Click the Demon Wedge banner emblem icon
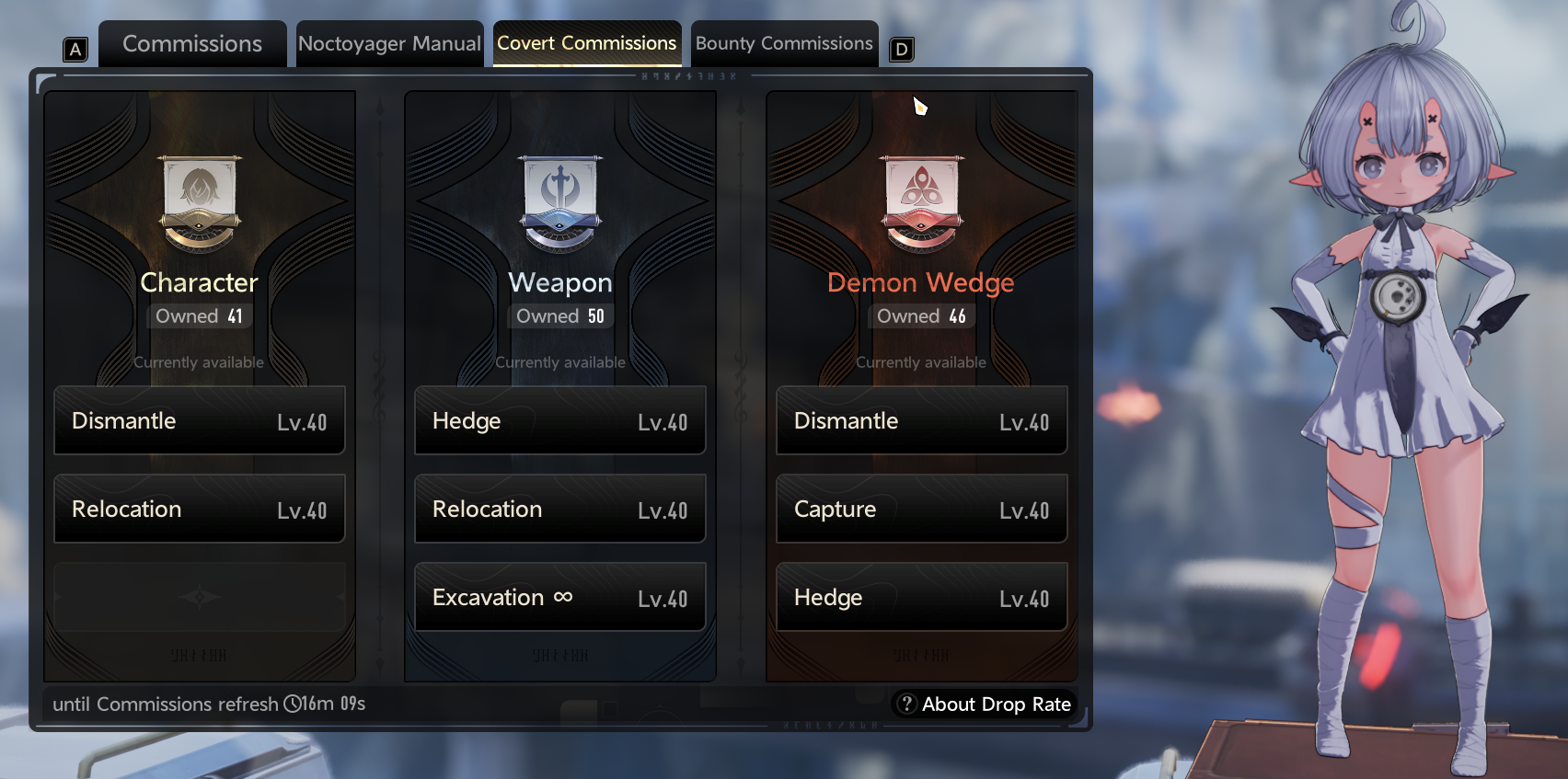1568x779 pixels. tap(921, 203)
